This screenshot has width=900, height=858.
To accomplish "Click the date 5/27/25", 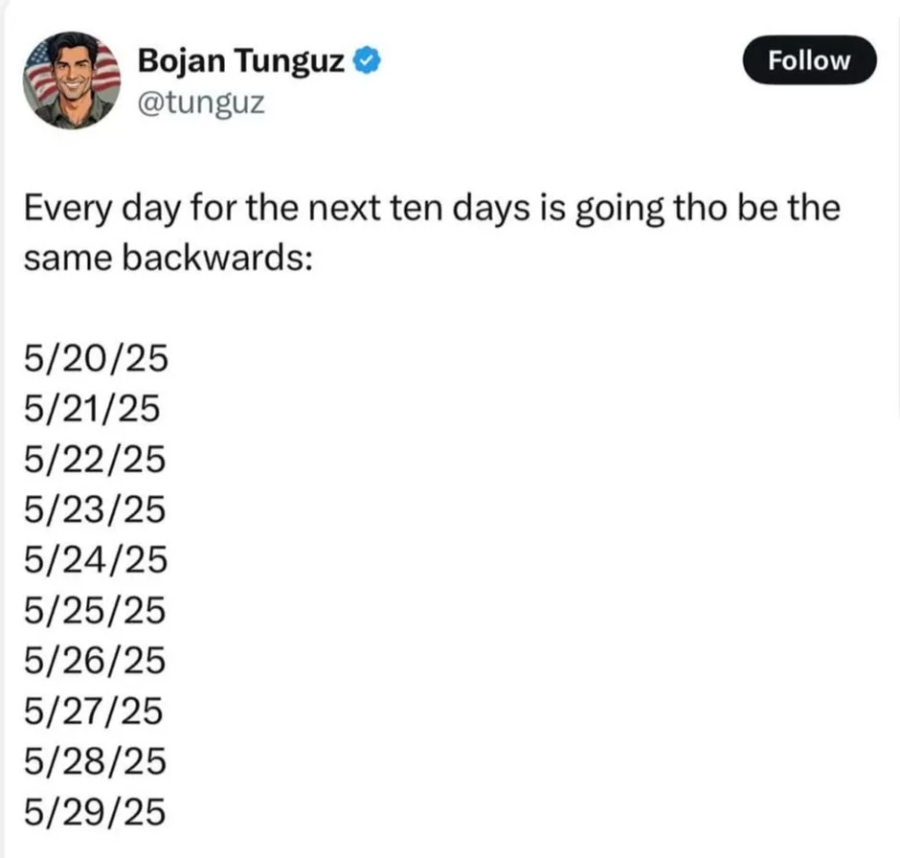I will pyautogui.click(x=97, y=711).
